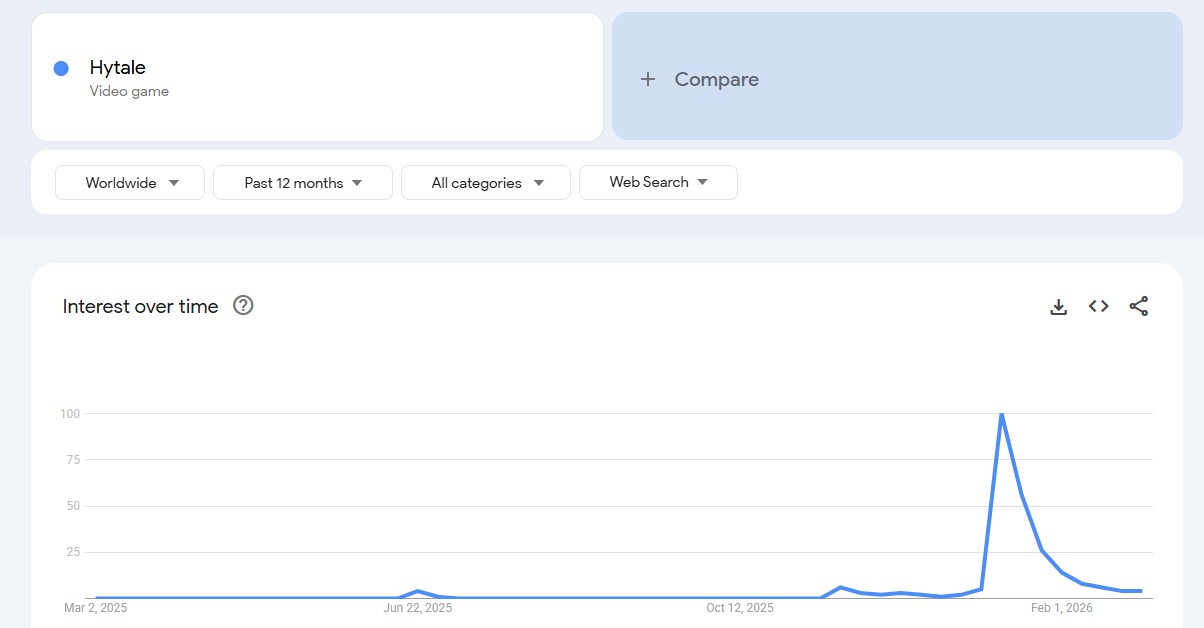Click the 50 y-axis label
Screen dimensions: 1204x628
click(73, 506)
